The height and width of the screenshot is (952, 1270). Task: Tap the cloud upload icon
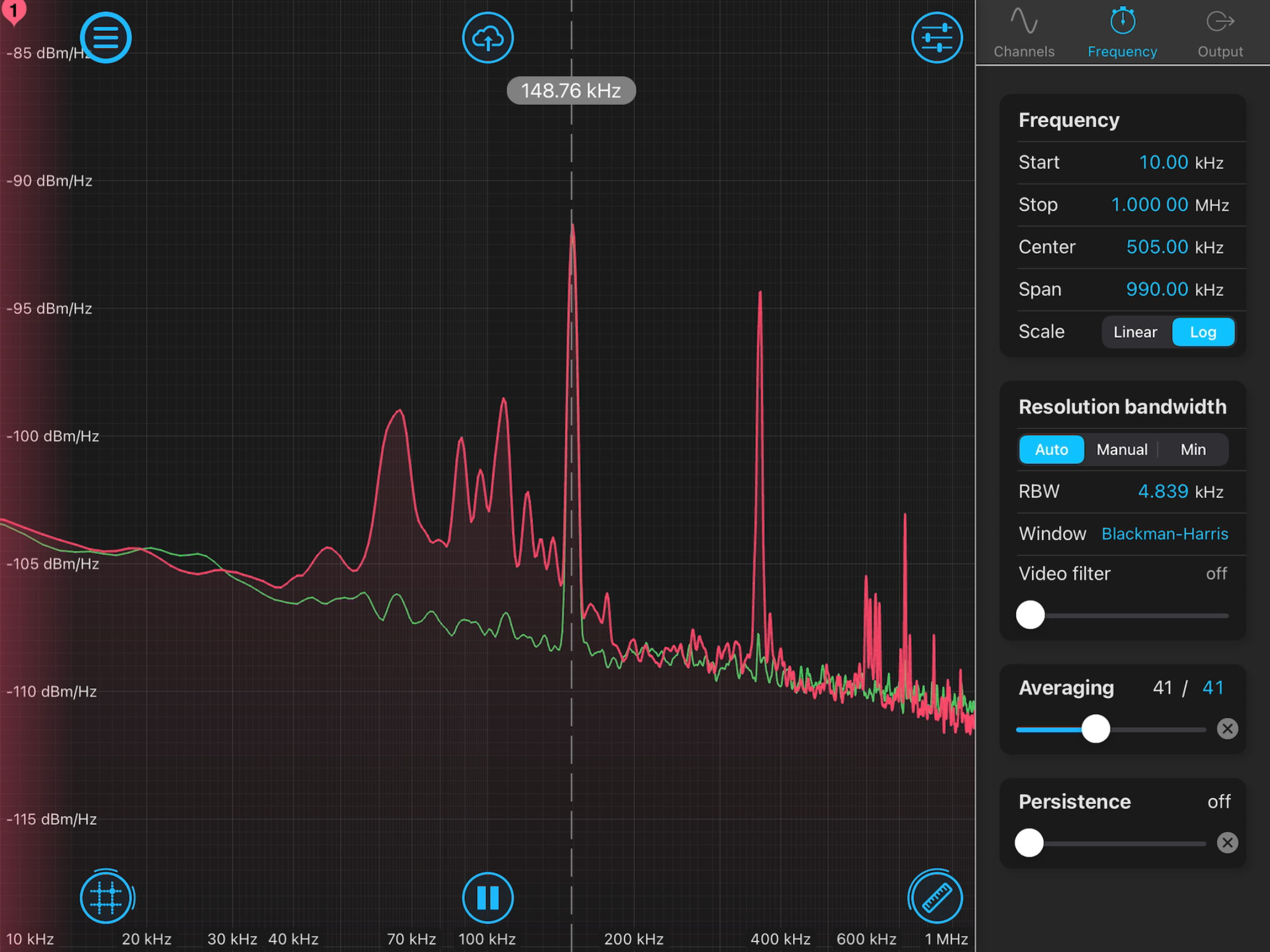tap(487, 38)
